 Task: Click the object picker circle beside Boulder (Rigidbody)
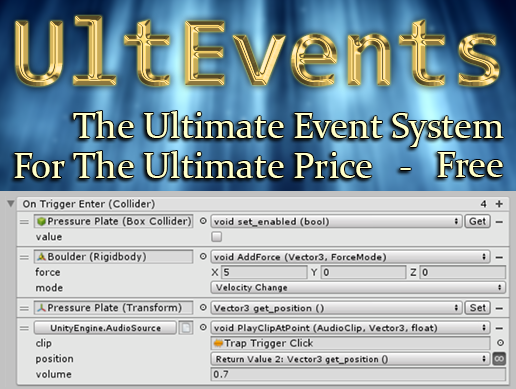203,256
